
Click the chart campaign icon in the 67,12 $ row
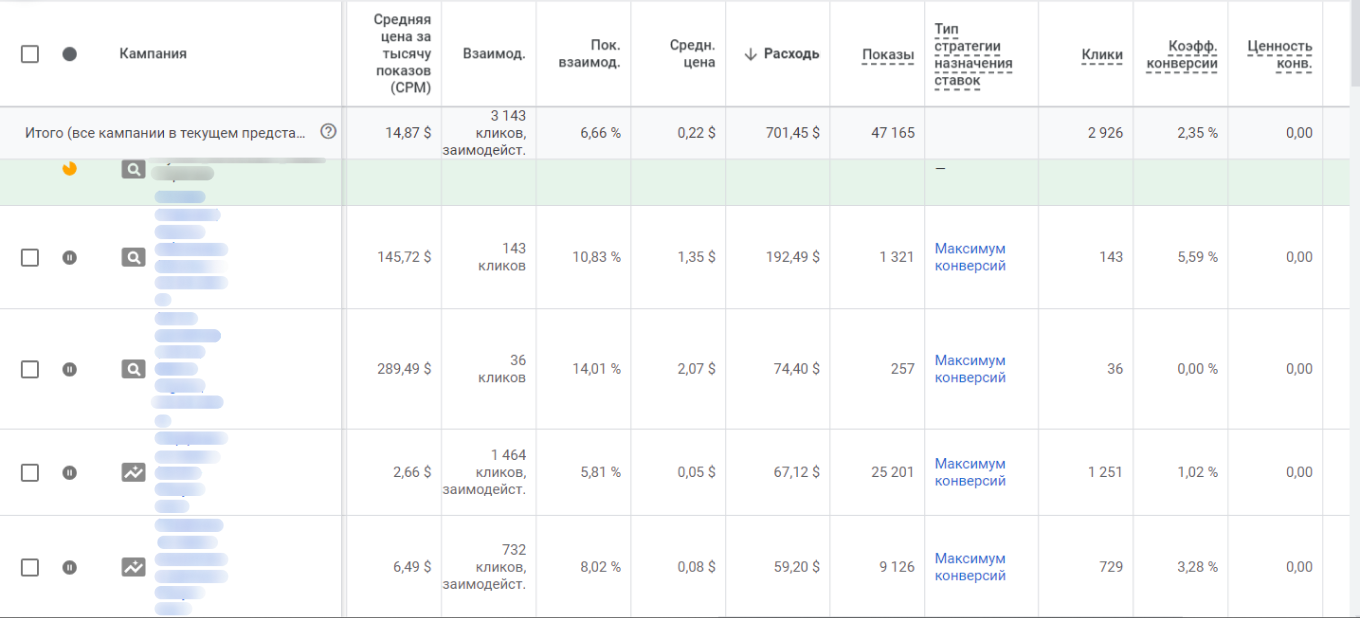[133, 472]
